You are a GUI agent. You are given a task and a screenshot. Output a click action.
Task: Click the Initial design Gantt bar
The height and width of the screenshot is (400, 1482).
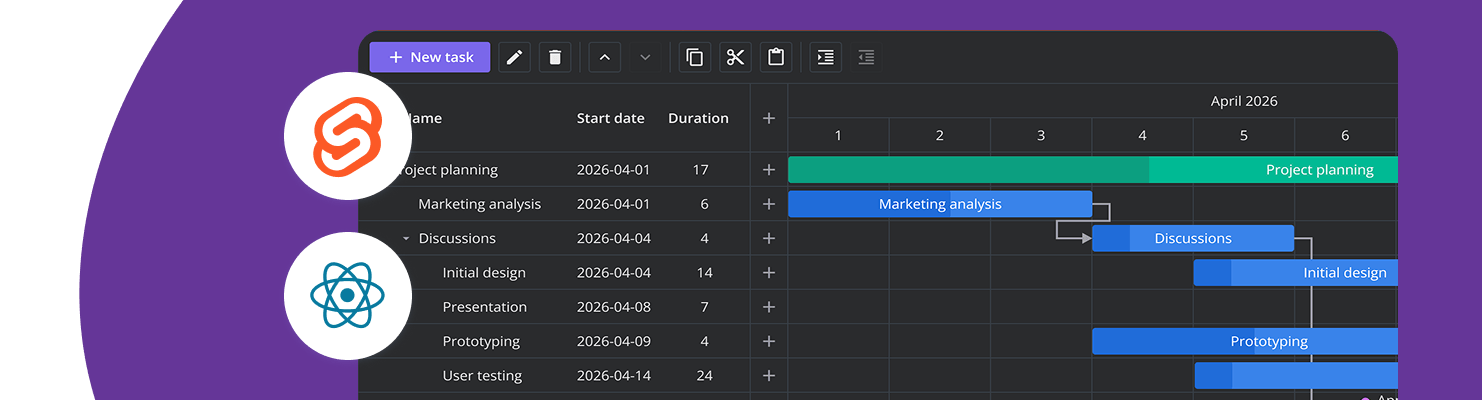(x=1295, y=273)
